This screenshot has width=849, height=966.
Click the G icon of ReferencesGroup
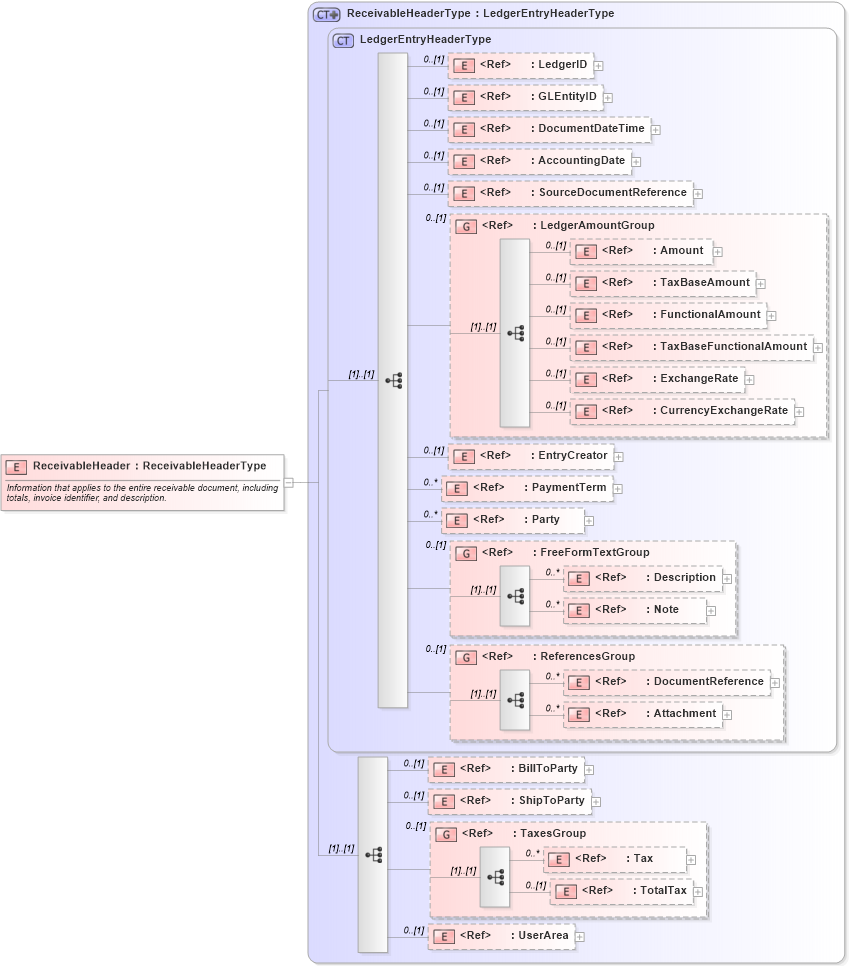[x=466, y=657]
